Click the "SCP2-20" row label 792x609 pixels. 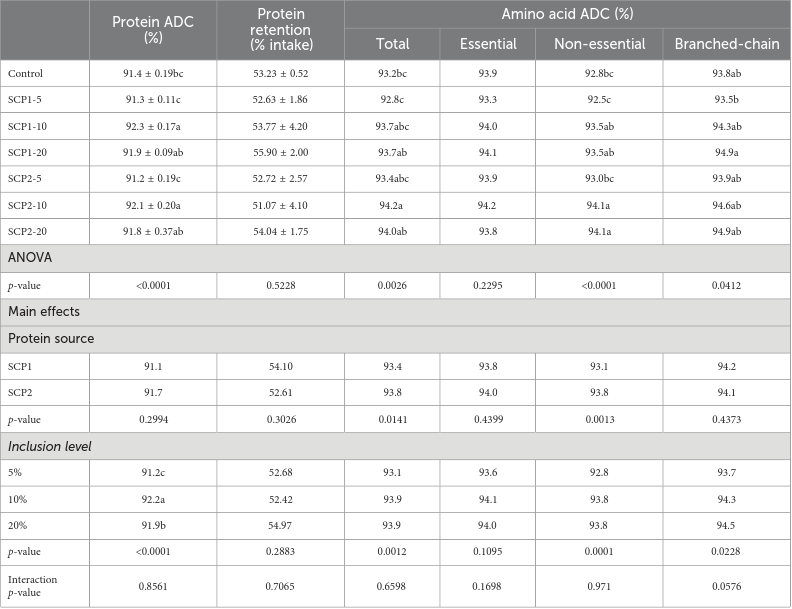(x=29, y=231)
